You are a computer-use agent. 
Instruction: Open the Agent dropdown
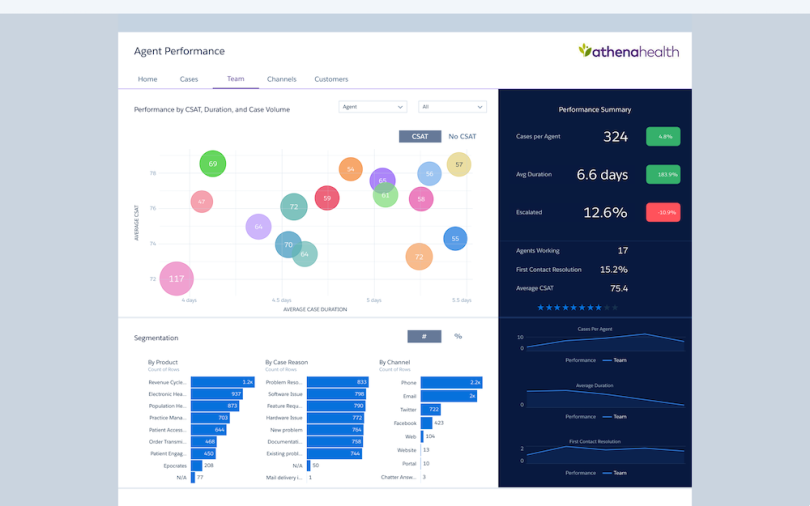[372, 107]
